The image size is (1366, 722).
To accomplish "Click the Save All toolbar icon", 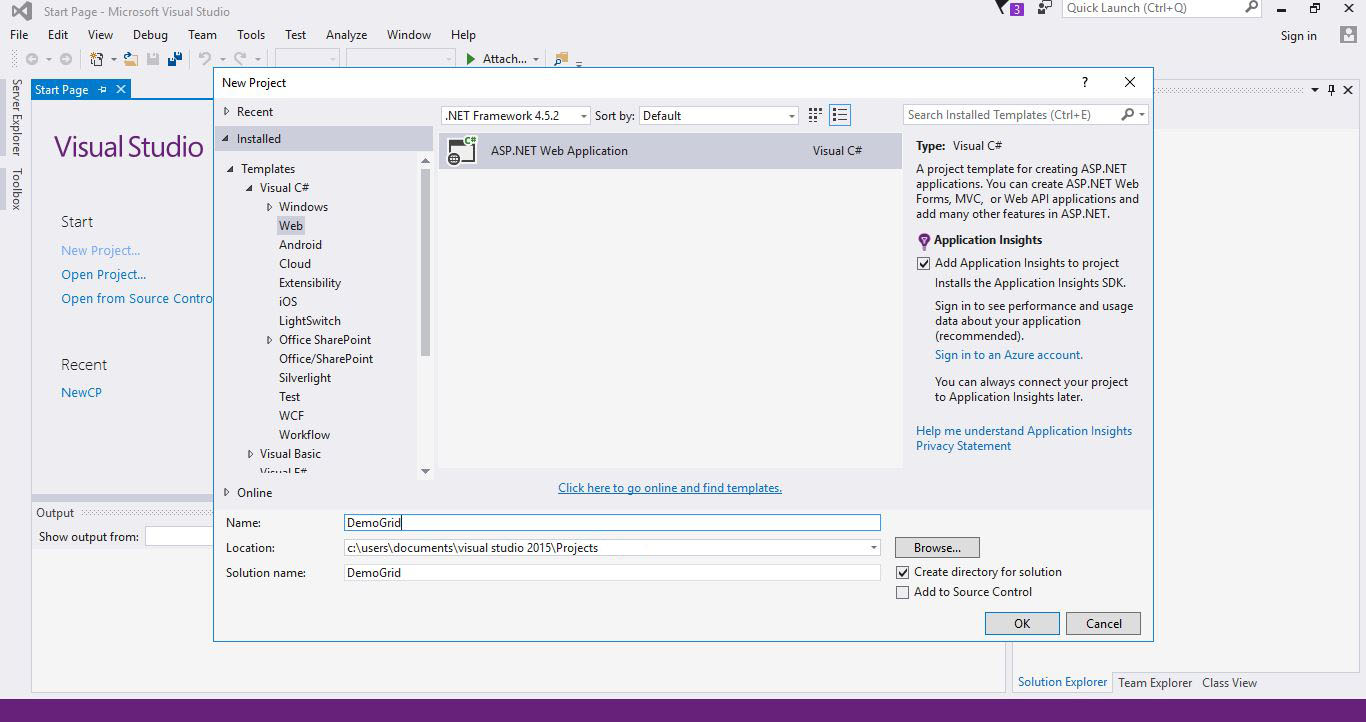I will click(174, 59).
